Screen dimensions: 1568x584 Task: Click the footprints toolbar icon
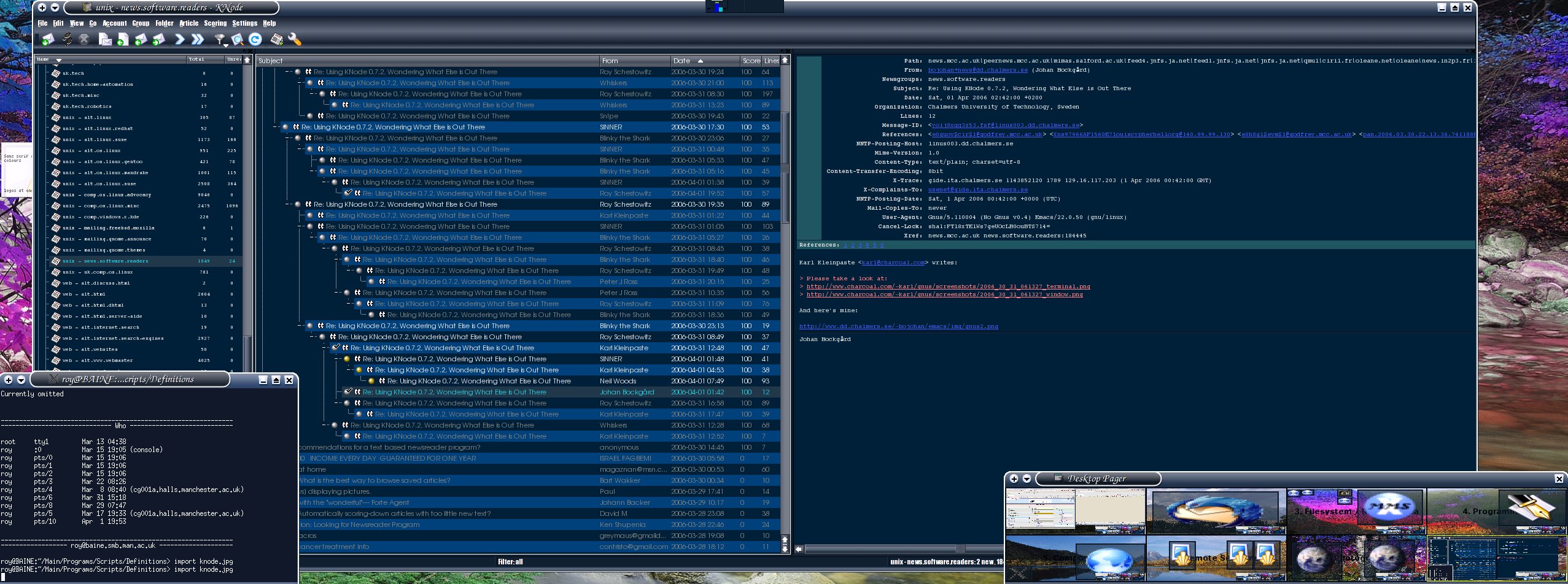pyautogui.click(x=67, y=40)
